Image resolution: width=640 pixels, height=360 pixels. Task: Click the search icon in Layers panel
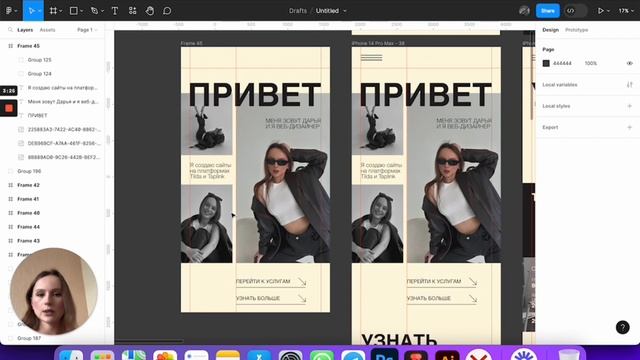[10, 30]
